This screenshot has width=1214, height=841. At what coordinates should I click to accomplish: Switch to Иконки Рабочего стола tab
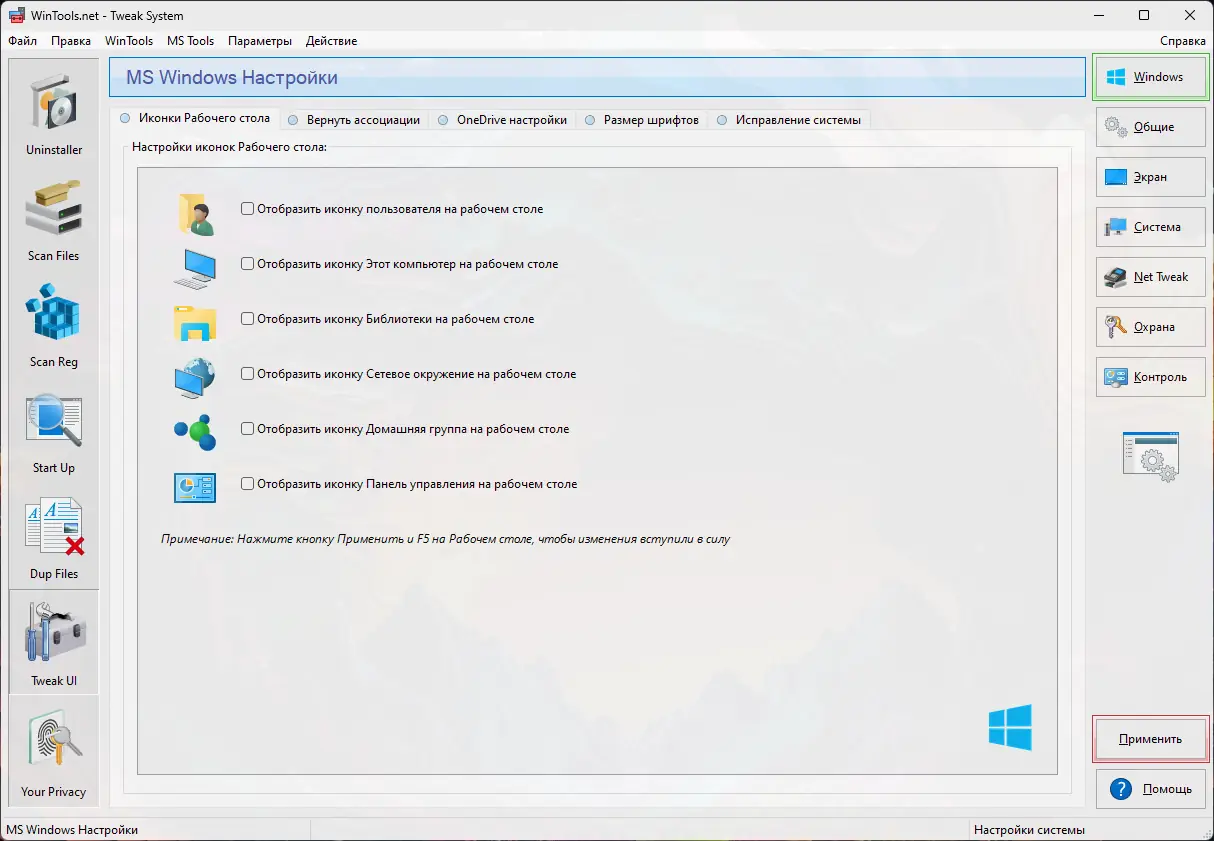[x=195, y=118]
